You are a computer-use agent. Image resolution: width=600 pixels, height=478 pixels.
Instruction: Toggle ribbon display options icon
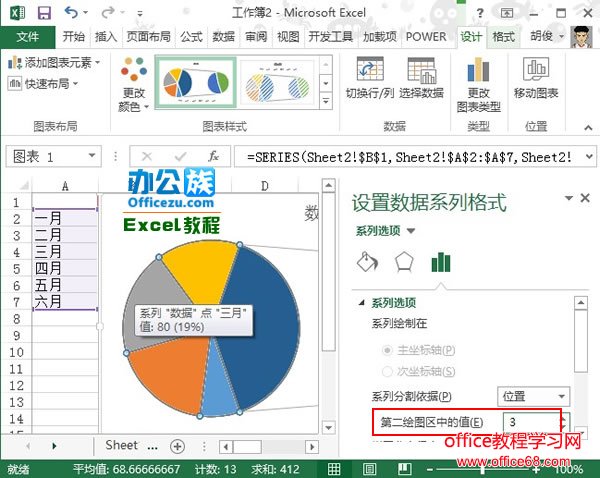click(x=507, y=13)
